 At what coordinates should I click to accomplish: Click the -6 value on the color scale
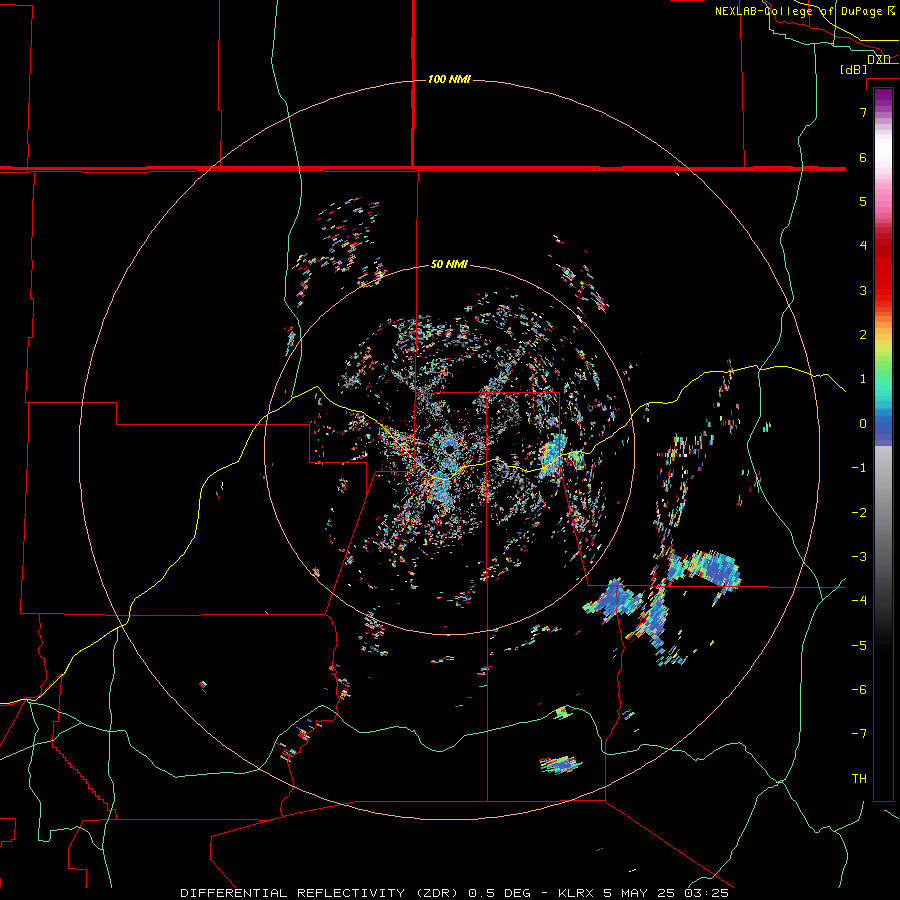tap(859, 690)
